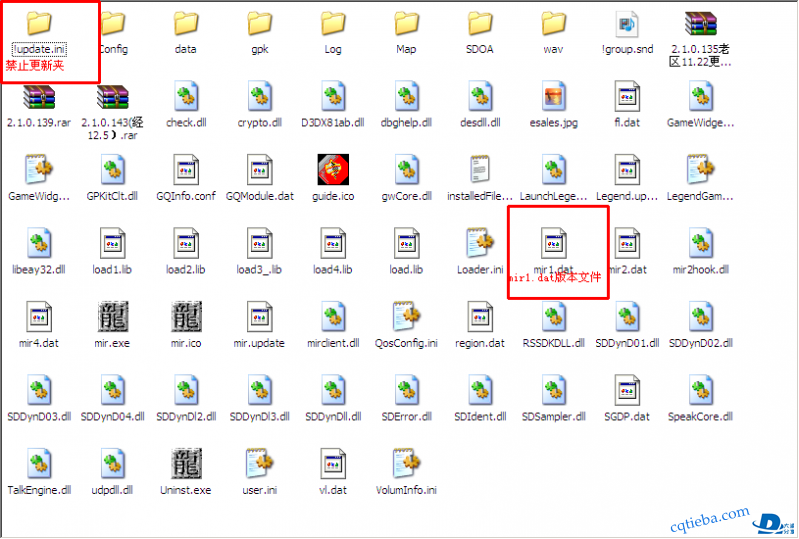Select the RSSDKDLL.dll file icon

click(x=553, y=316)
